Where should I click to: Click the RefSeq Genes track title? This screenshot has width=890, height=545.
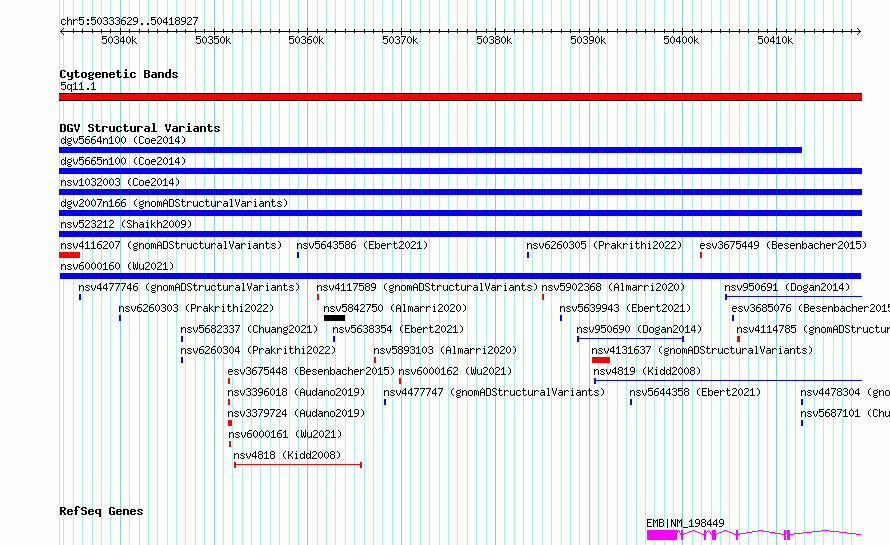(x=101, y=511)
